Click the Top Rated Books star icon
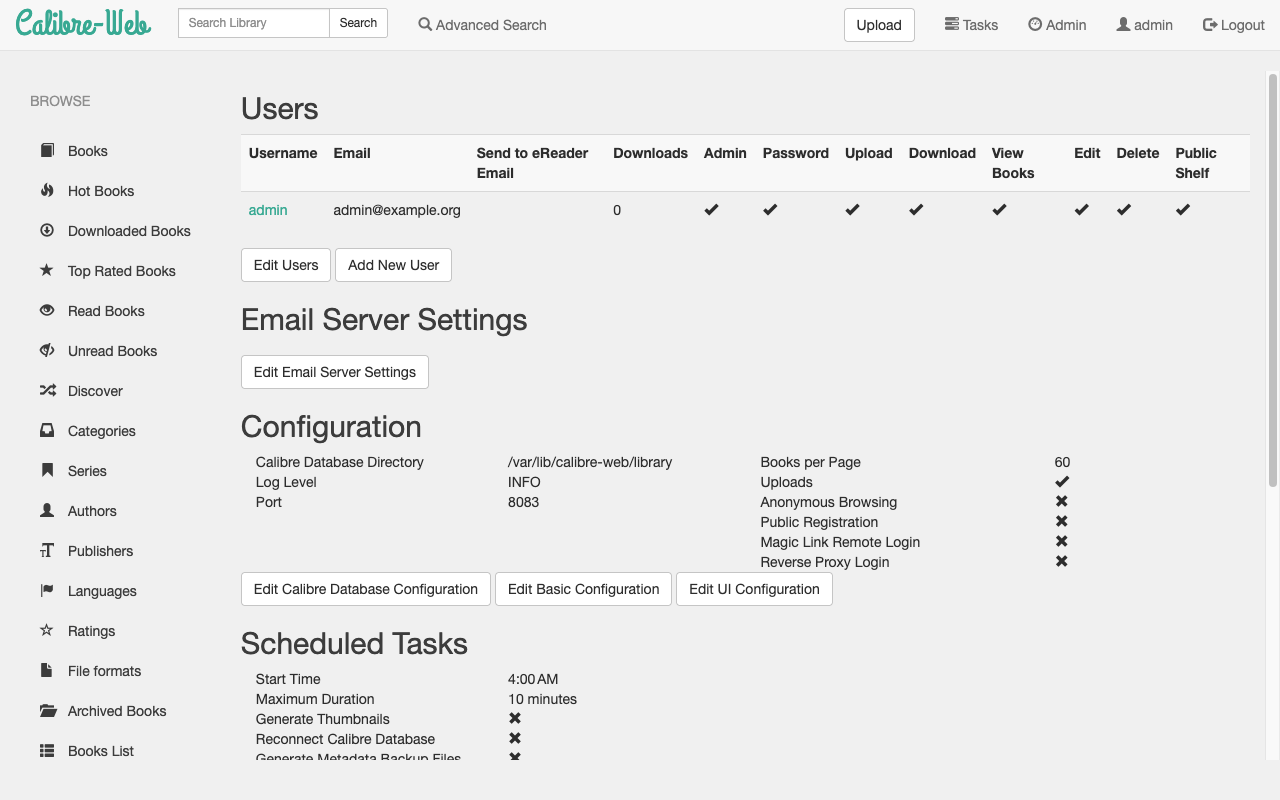Screen dimensions: 1280x800 pos(47,270)
